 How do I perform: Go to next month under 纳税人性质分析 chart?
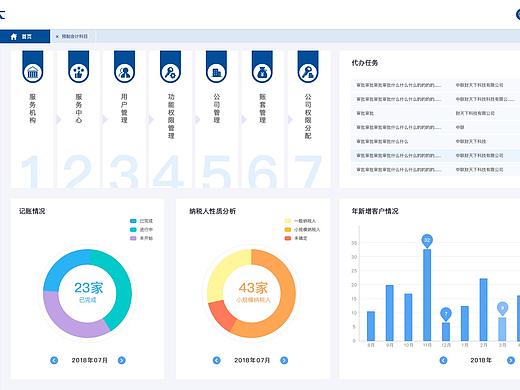(x=284, y=360)
